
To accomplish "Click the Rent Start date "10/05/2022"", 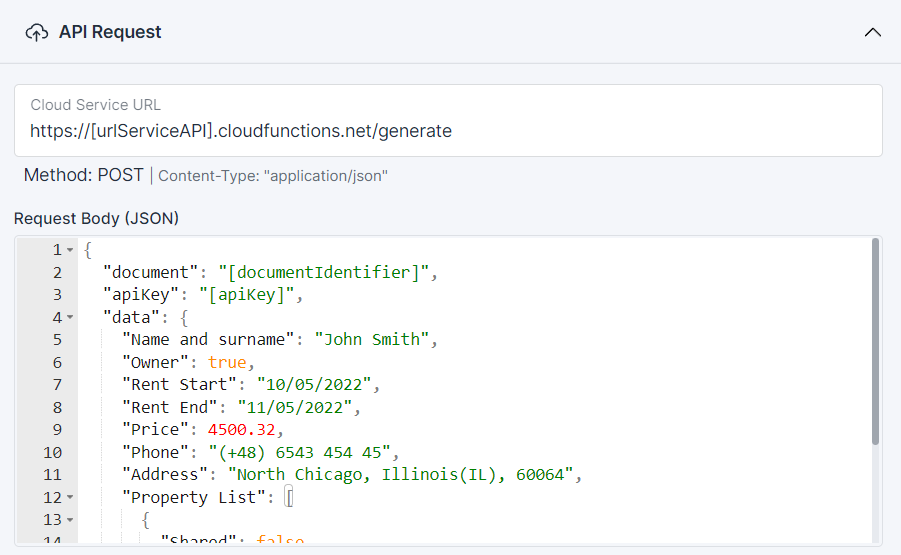I will pos(314,384).
